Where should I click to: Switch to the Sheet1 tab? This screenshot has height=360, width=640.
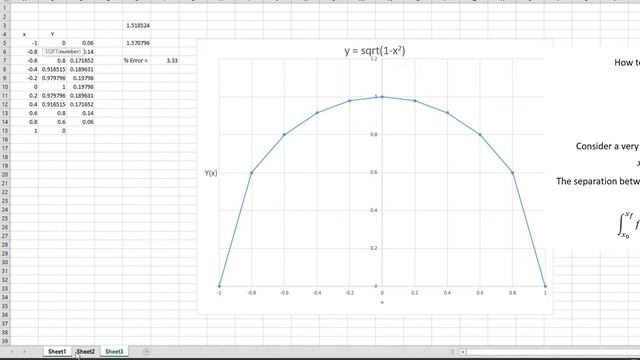(x=57, y=351)
